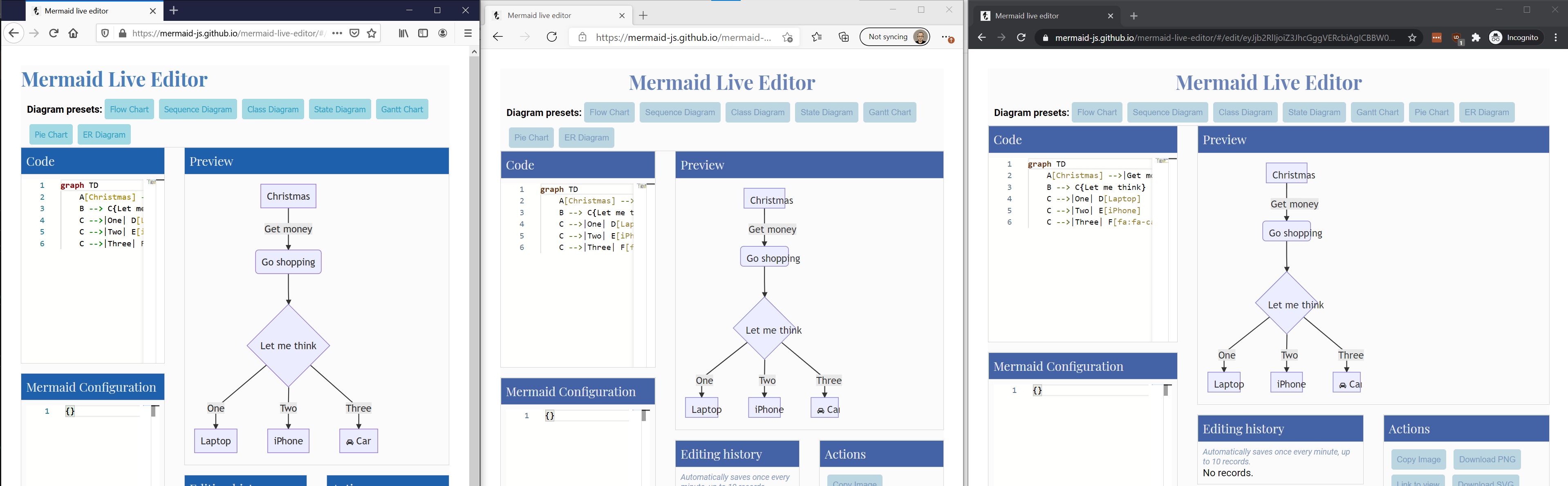Open the Firefox Library icon
This screenshot has width=1568, height=486.
click(403, 33)
